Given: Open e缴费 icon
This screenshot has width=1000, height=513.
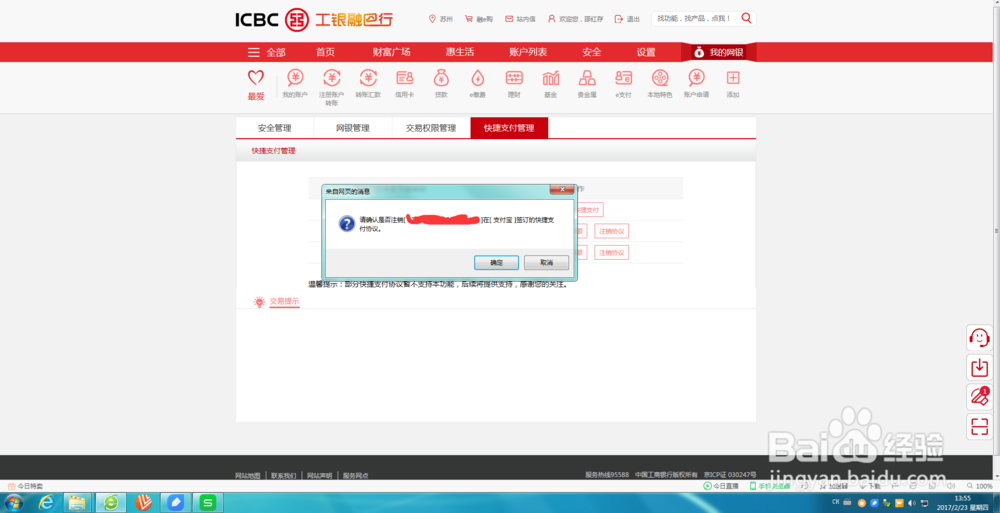Looking at the screenshot, I should (x=478, y=78).
